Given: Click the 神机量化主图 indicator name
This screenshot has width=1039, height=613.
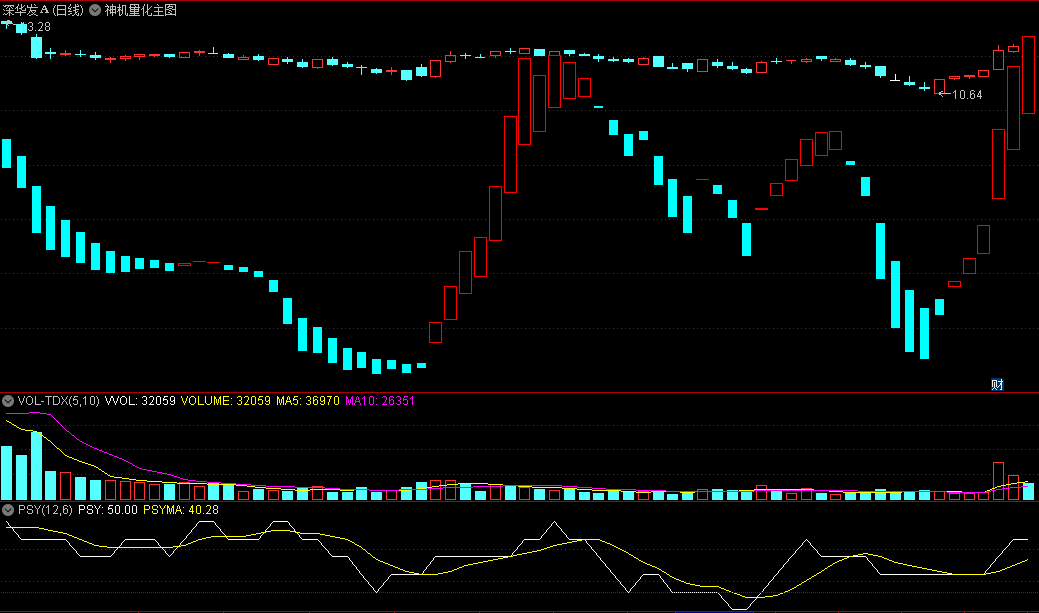Looking at the screenshot, I should point(140,10).
